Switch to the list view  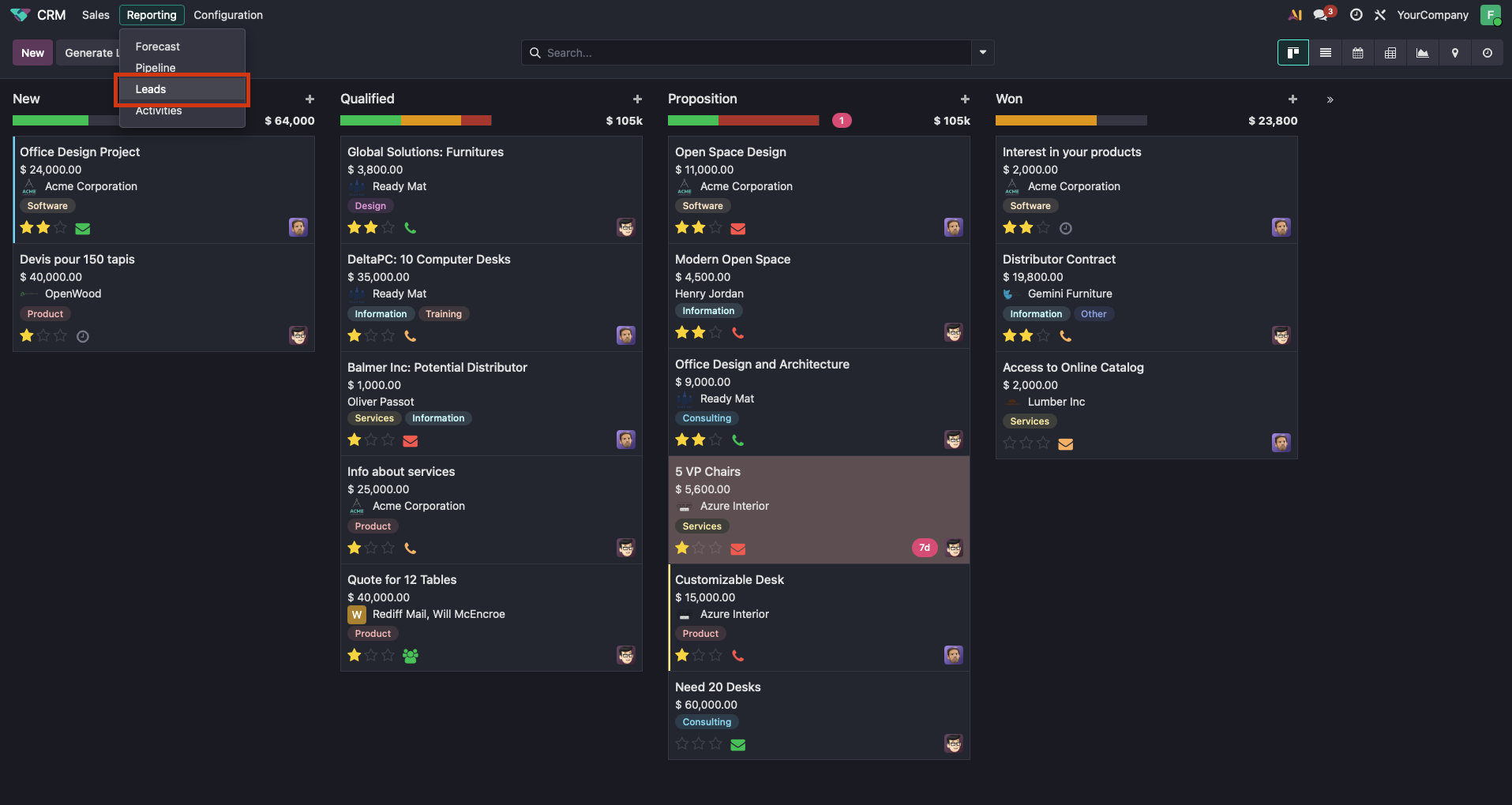[1326, 53]
